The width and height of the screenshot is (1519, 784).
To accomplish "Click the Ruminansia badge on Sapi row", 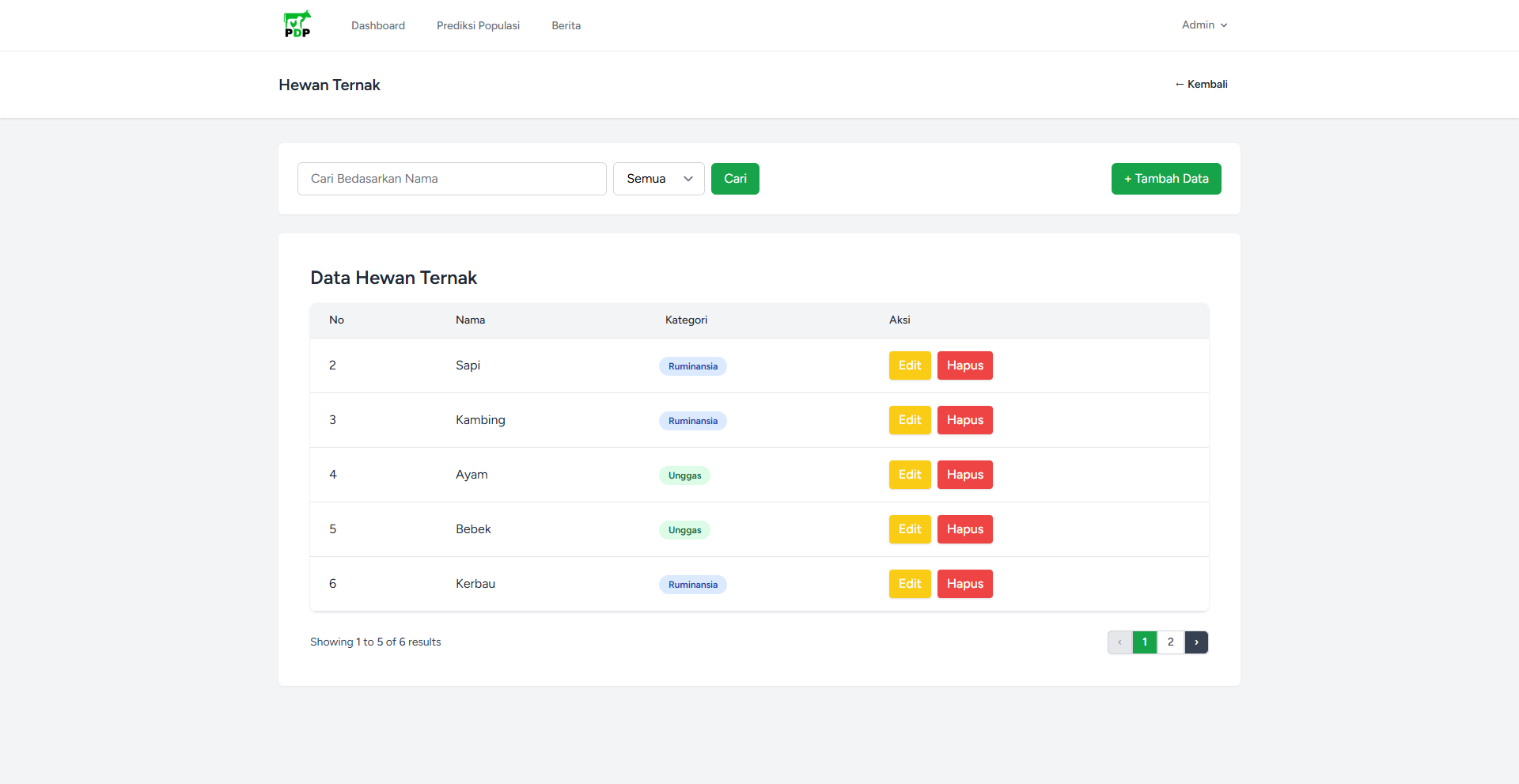I will (x=692, y=366).
